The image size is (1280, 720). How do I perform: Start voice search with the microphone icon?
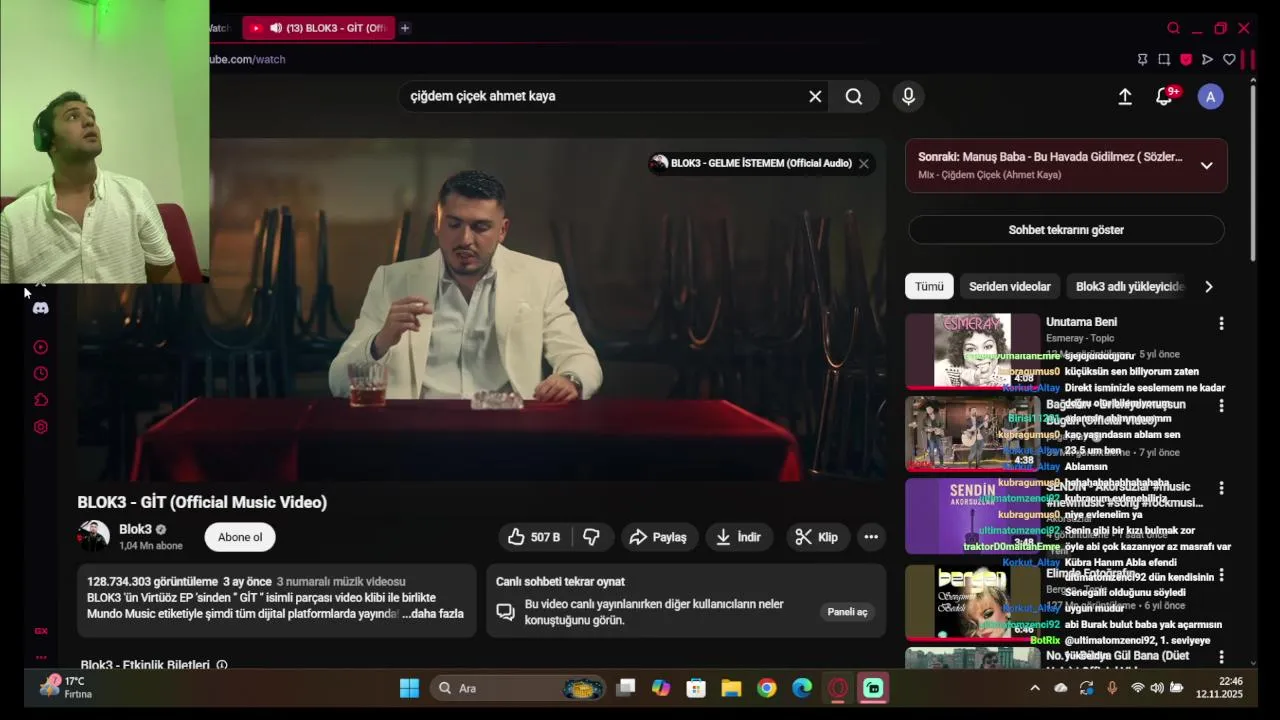908,96
